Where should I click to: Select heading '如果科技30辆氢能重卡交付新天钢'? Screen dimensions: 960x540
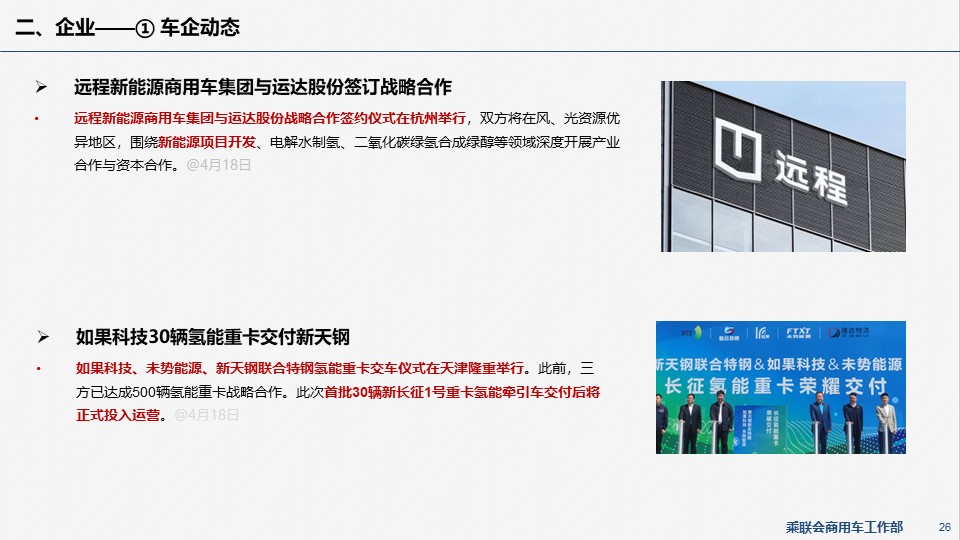click(x=212, y=337)
